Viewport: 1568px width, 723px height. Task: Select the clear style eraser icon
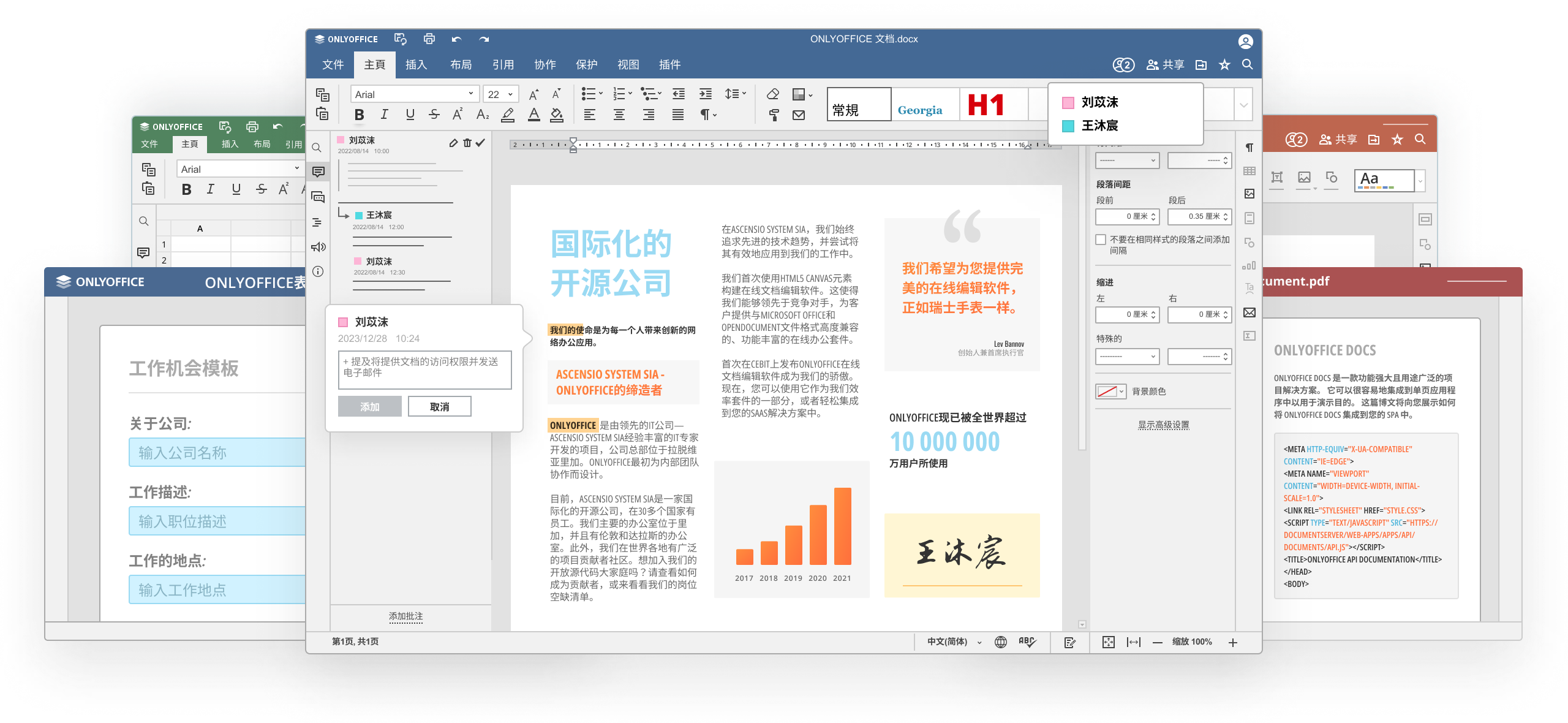click(773, 94)
